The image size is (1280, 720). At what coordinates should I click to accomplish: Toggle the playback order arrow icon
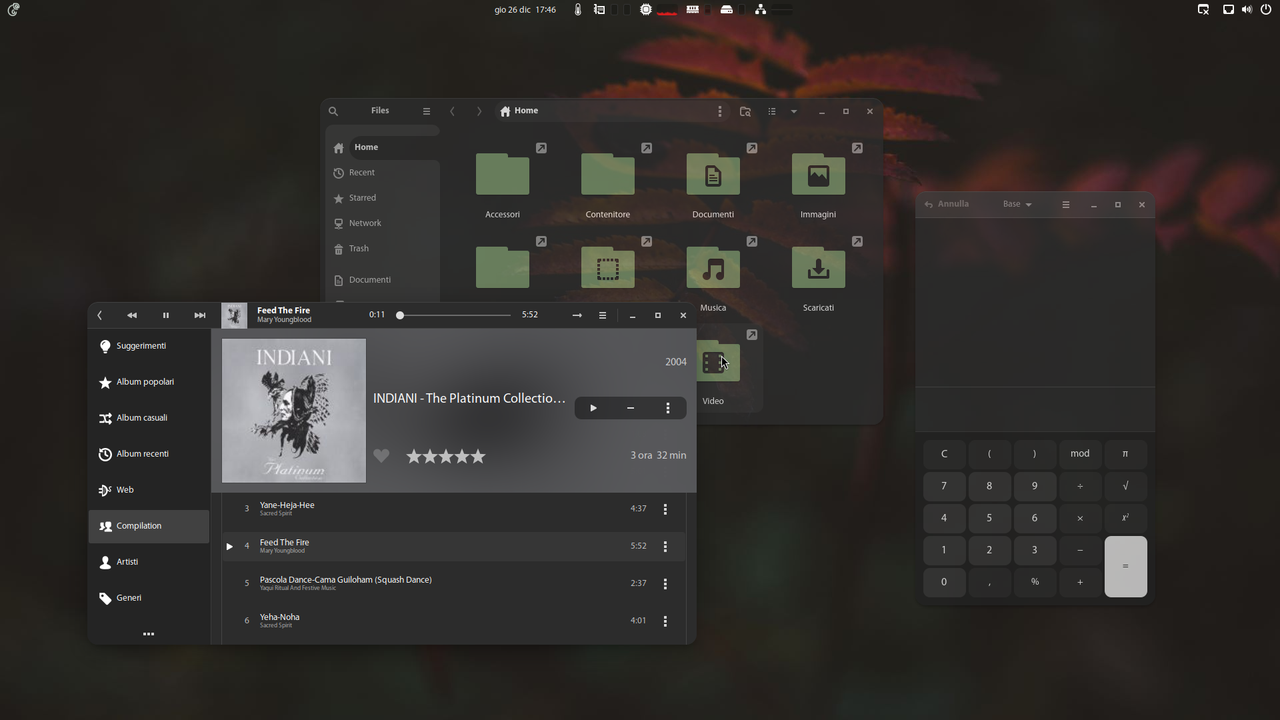577,315
